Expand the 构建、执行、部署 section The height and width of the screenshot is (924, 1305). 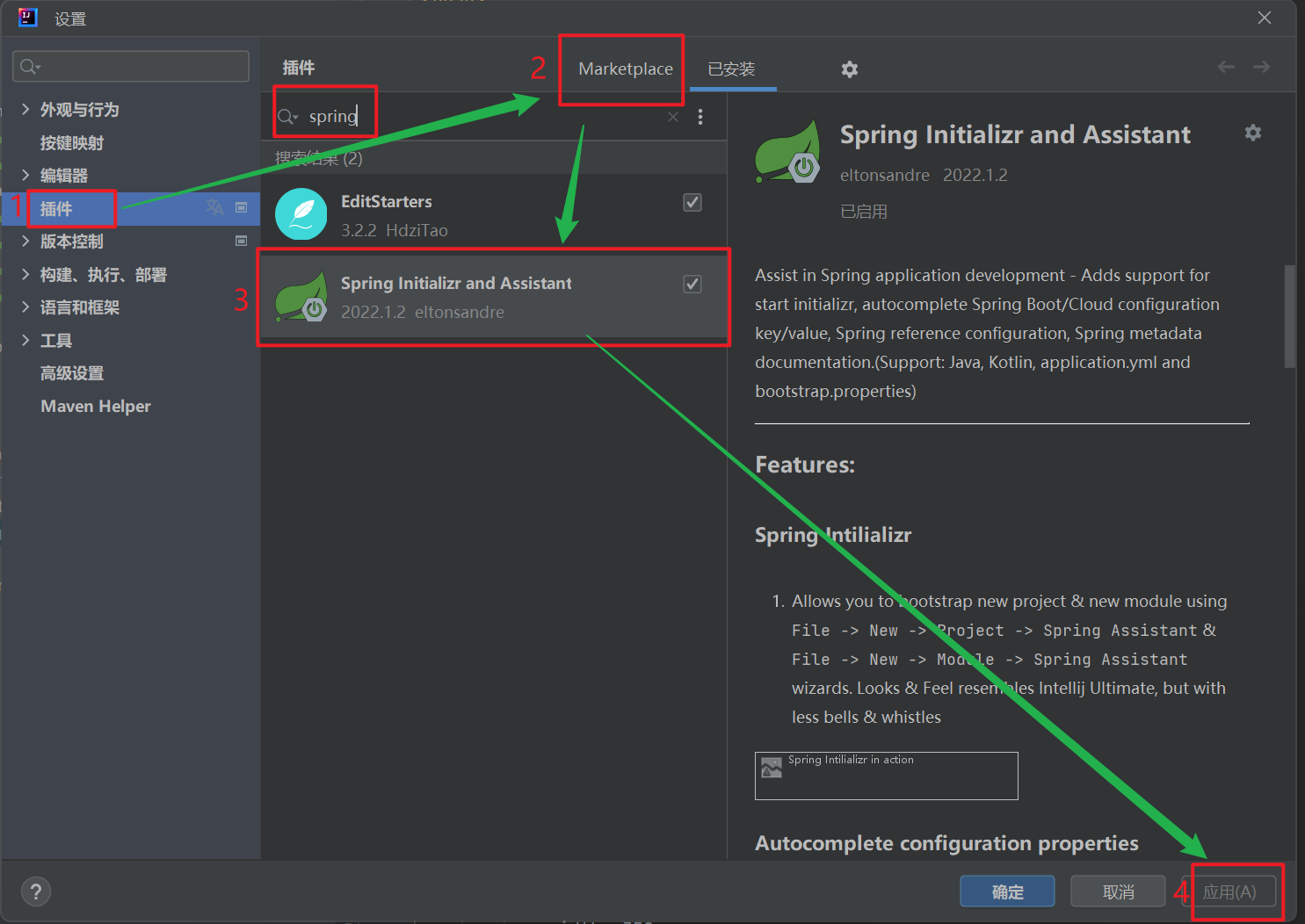pos(25,275)
